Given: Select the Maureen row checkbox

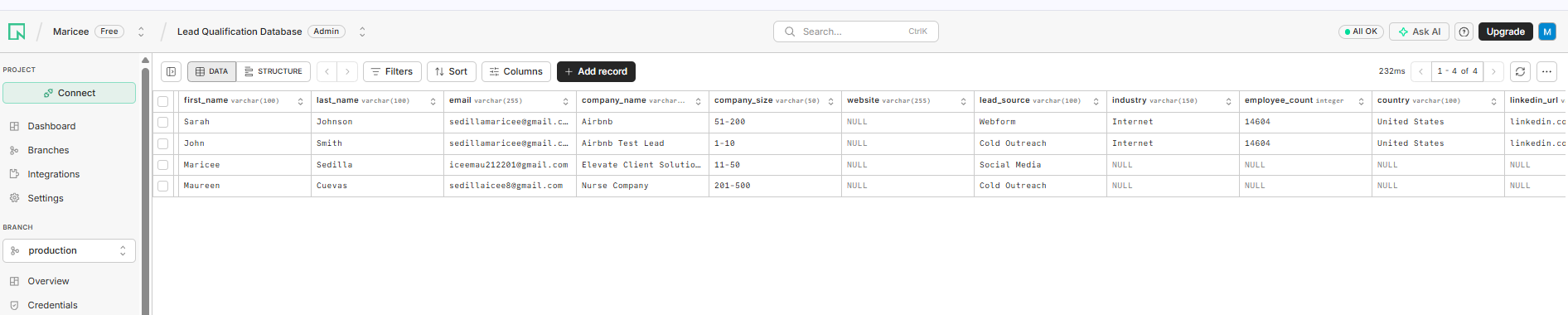Looking at the screenshot, I should 163,186.
